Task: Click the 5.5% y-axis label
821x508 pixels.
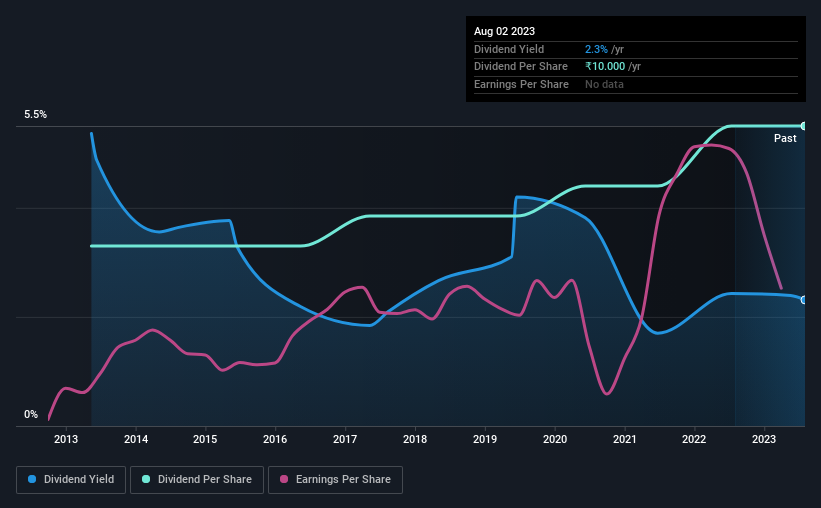Action: pos(36,115)
